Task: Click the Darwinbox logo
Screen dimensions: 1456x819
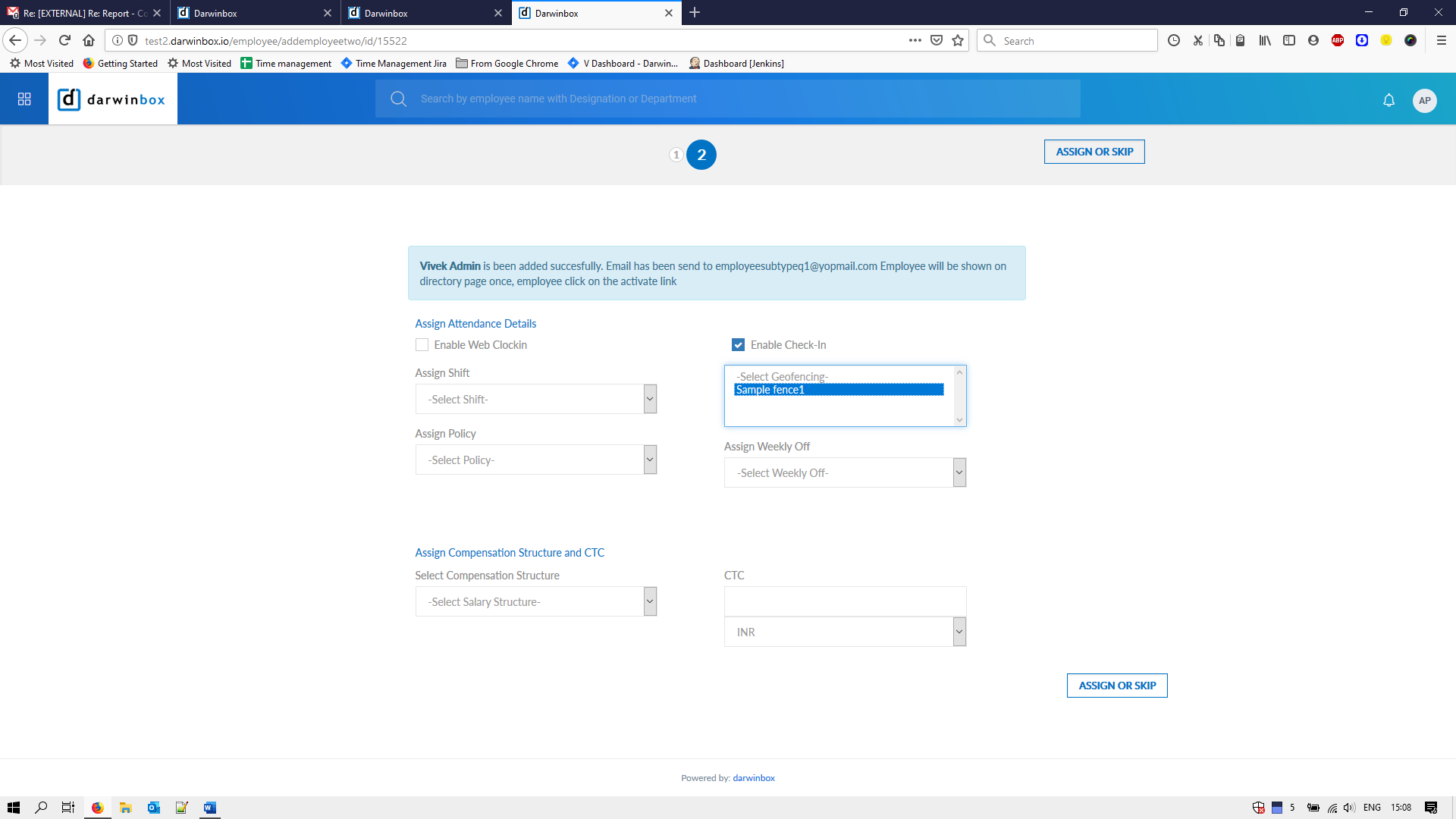Action: (x=112, y=99)
